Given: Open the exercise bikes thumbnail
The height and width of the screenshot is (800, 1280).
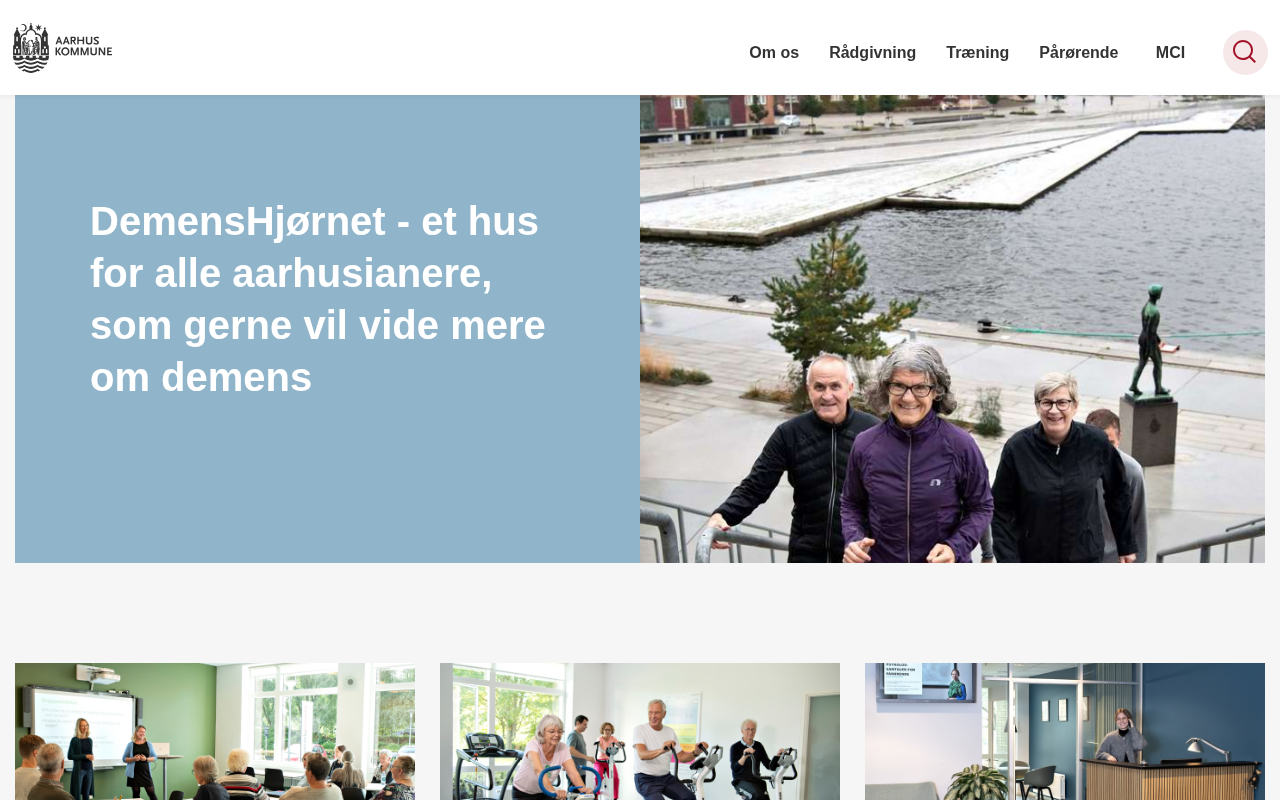Looking at the screenshot, I should click(x=640, y=731).
